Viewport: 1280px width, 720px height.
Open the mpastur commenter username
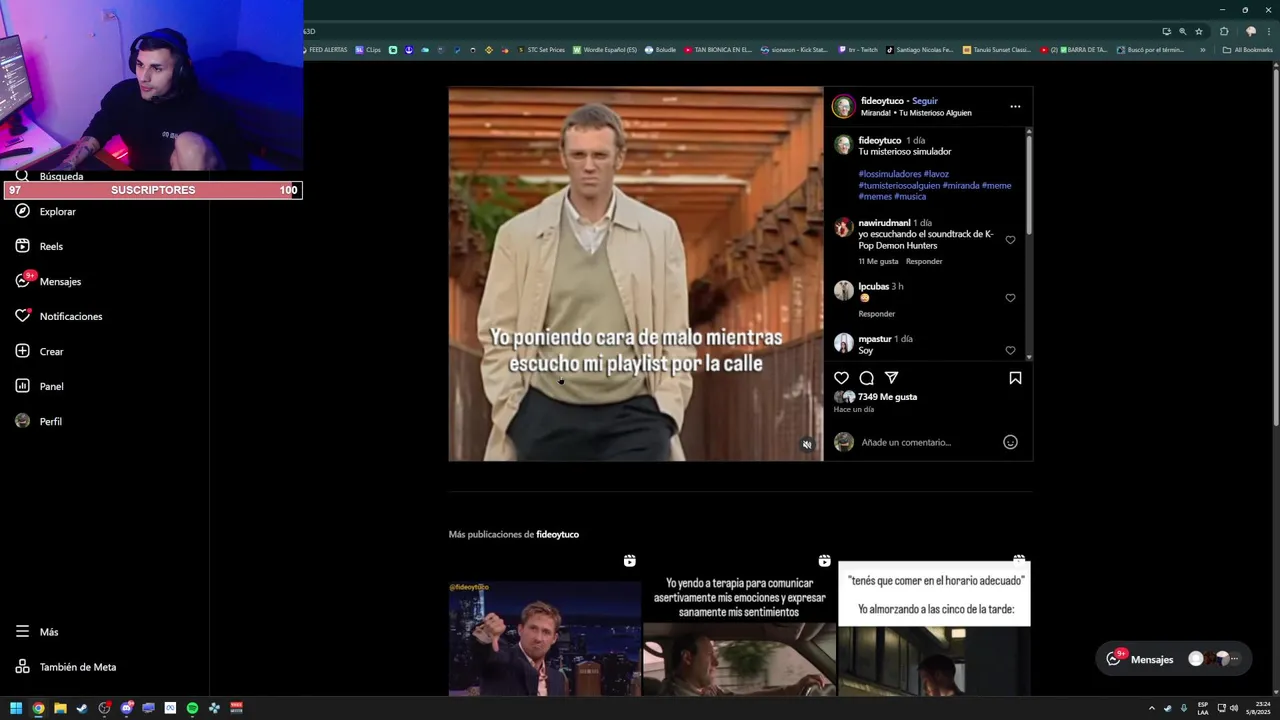(874, 339)
